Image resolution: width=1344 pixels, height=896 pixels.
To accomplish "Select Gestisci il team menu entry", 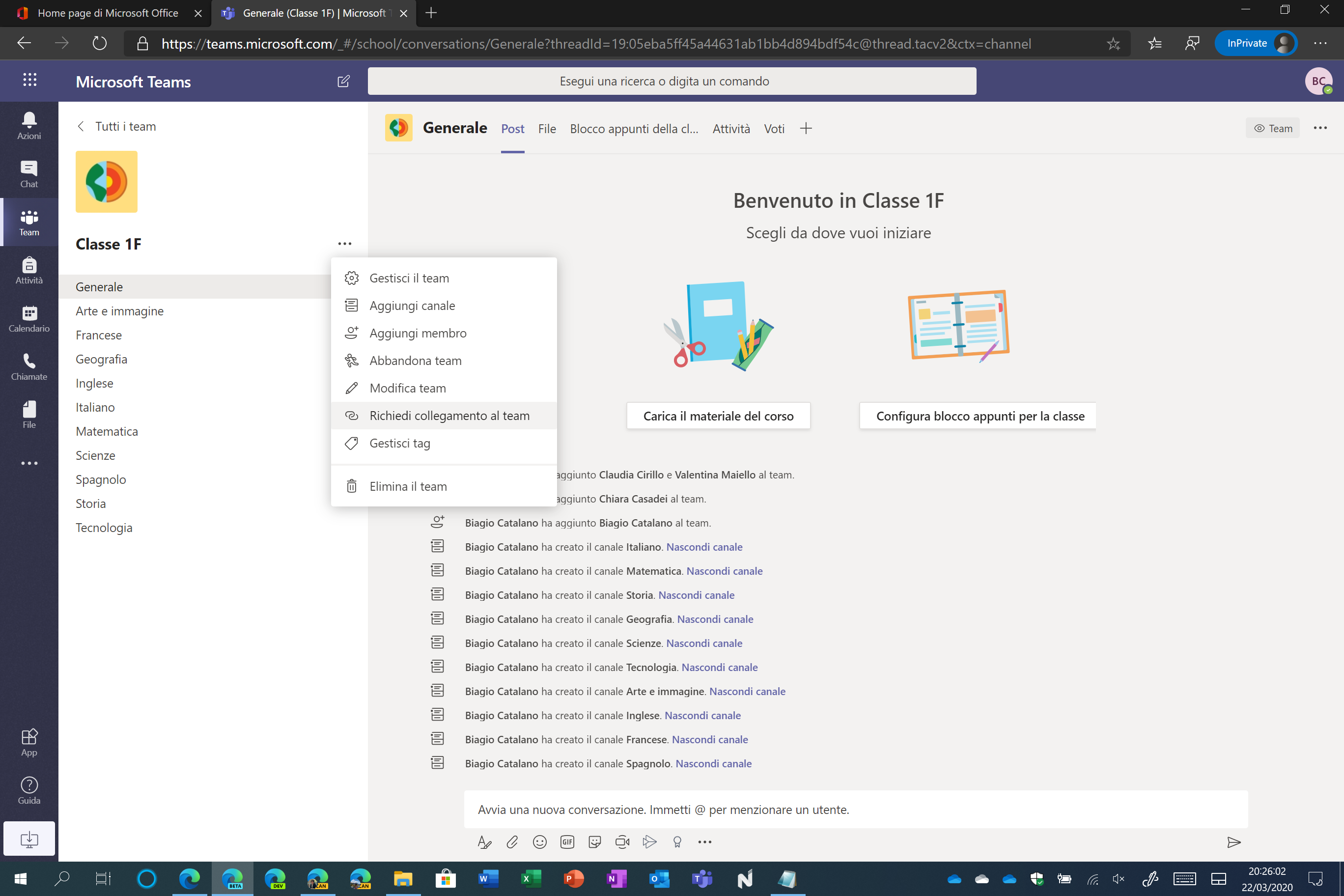I will pos(444,278).
